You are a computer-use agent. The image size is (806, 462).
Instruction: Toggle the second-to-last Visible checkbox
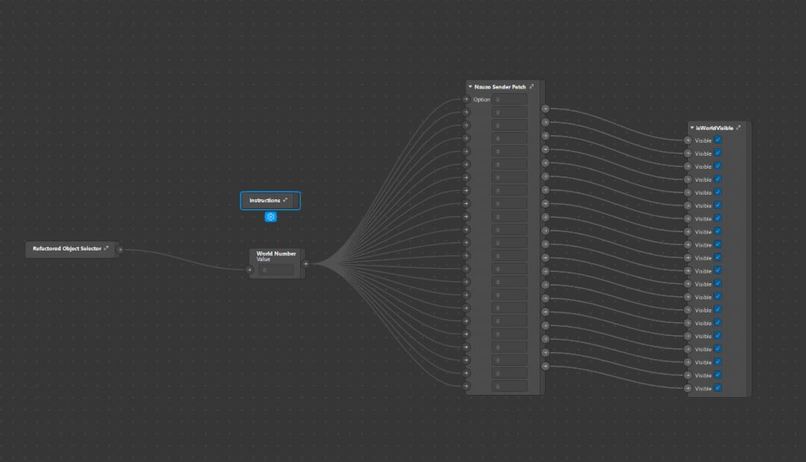click(718, 375)
